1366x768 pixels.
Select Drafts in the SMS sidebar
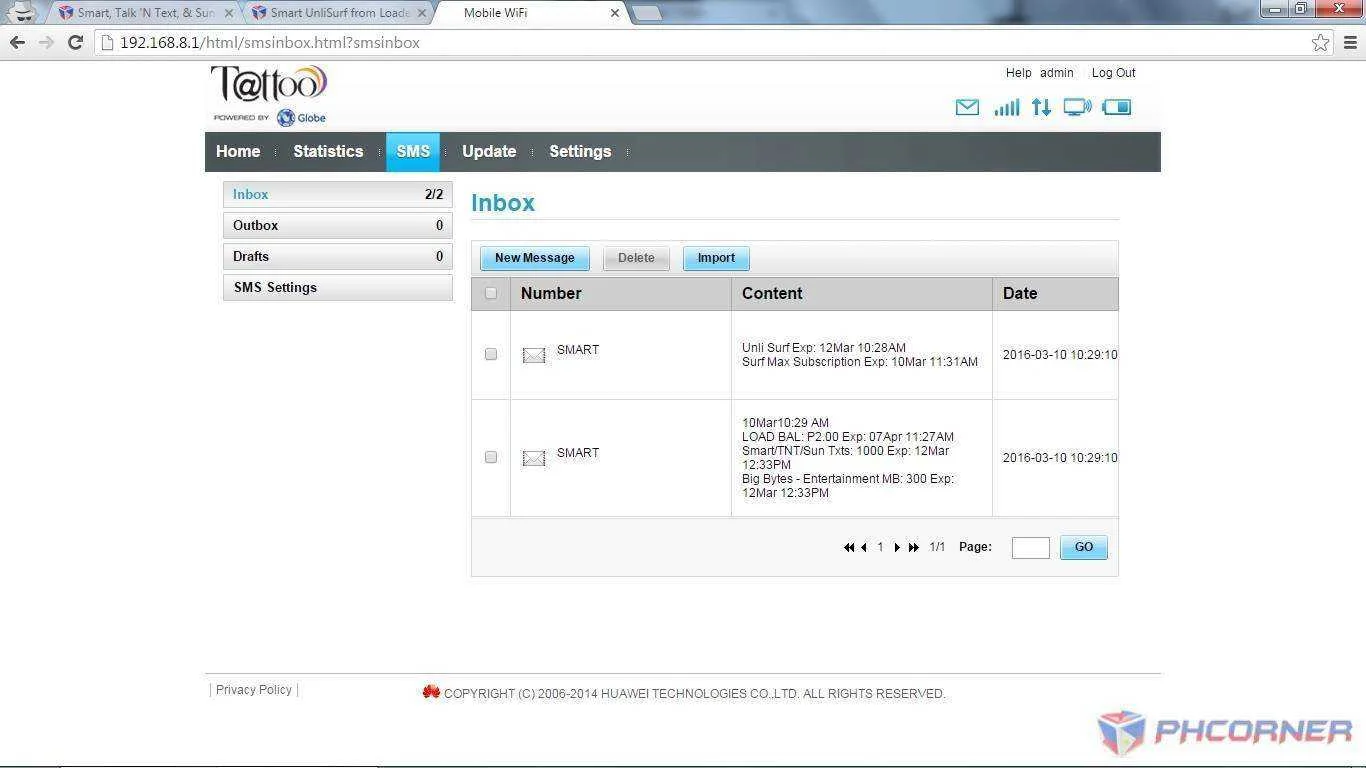click(337, 256)
